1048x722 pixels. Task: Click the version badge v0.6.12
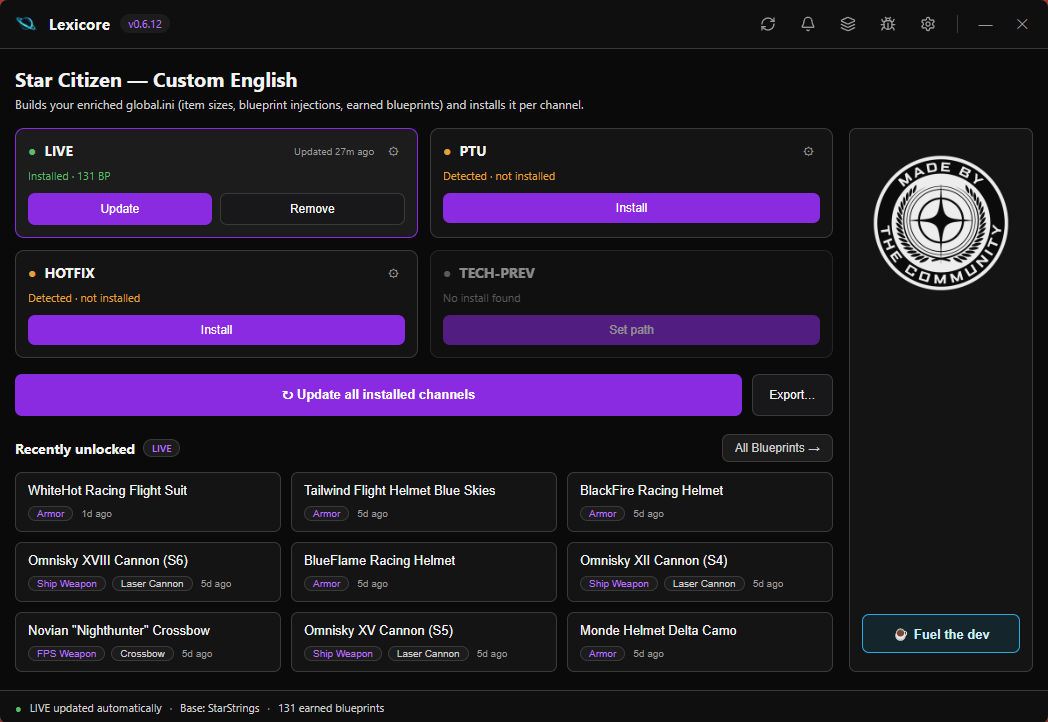pyautogui.click(x=145, y=24)
